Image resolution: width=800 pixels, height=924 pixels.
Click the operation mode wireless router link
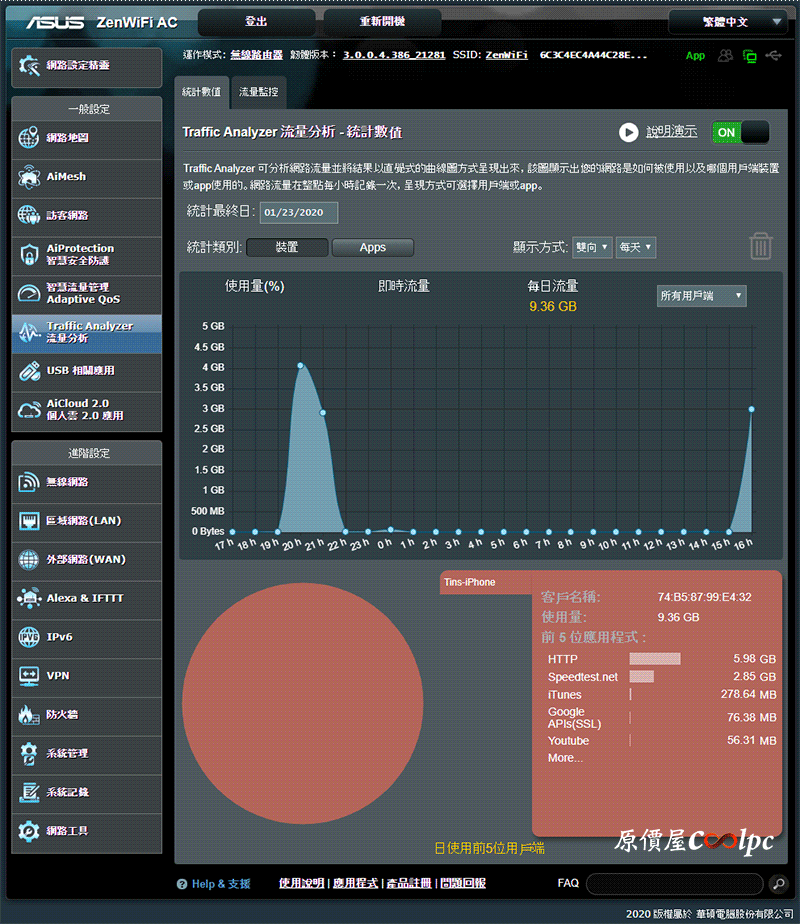[256, 55]
